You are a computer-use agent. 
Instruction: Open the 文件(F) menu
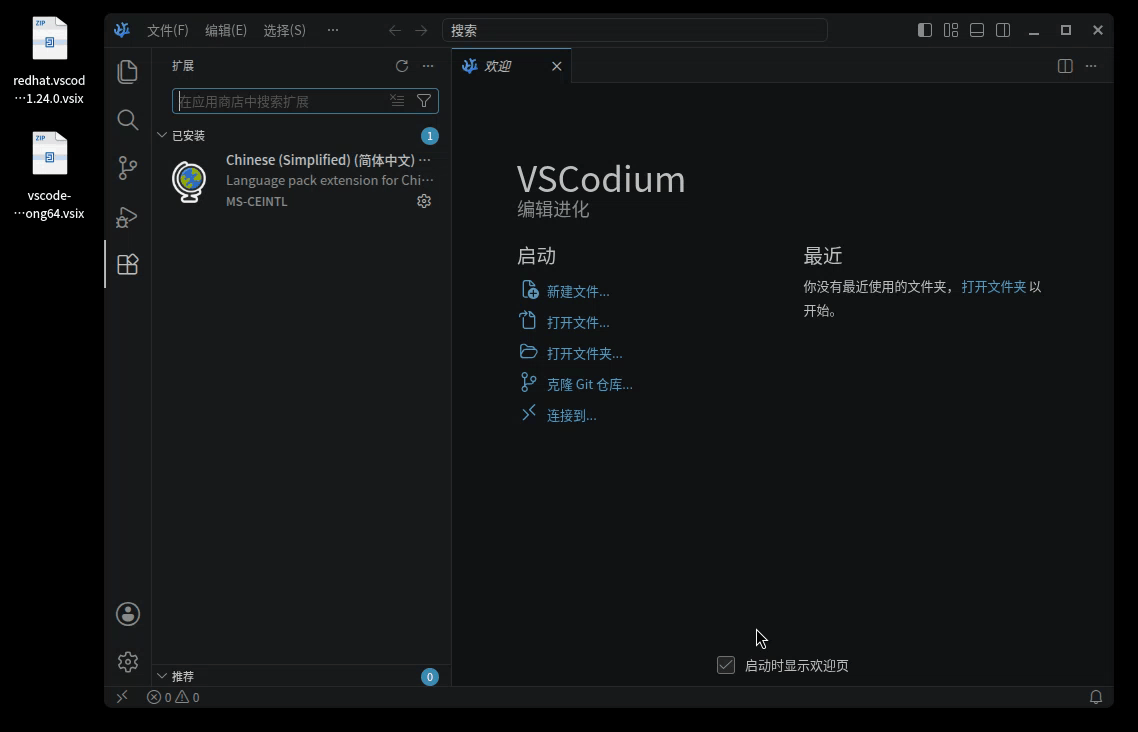click(x=168, y=30)
